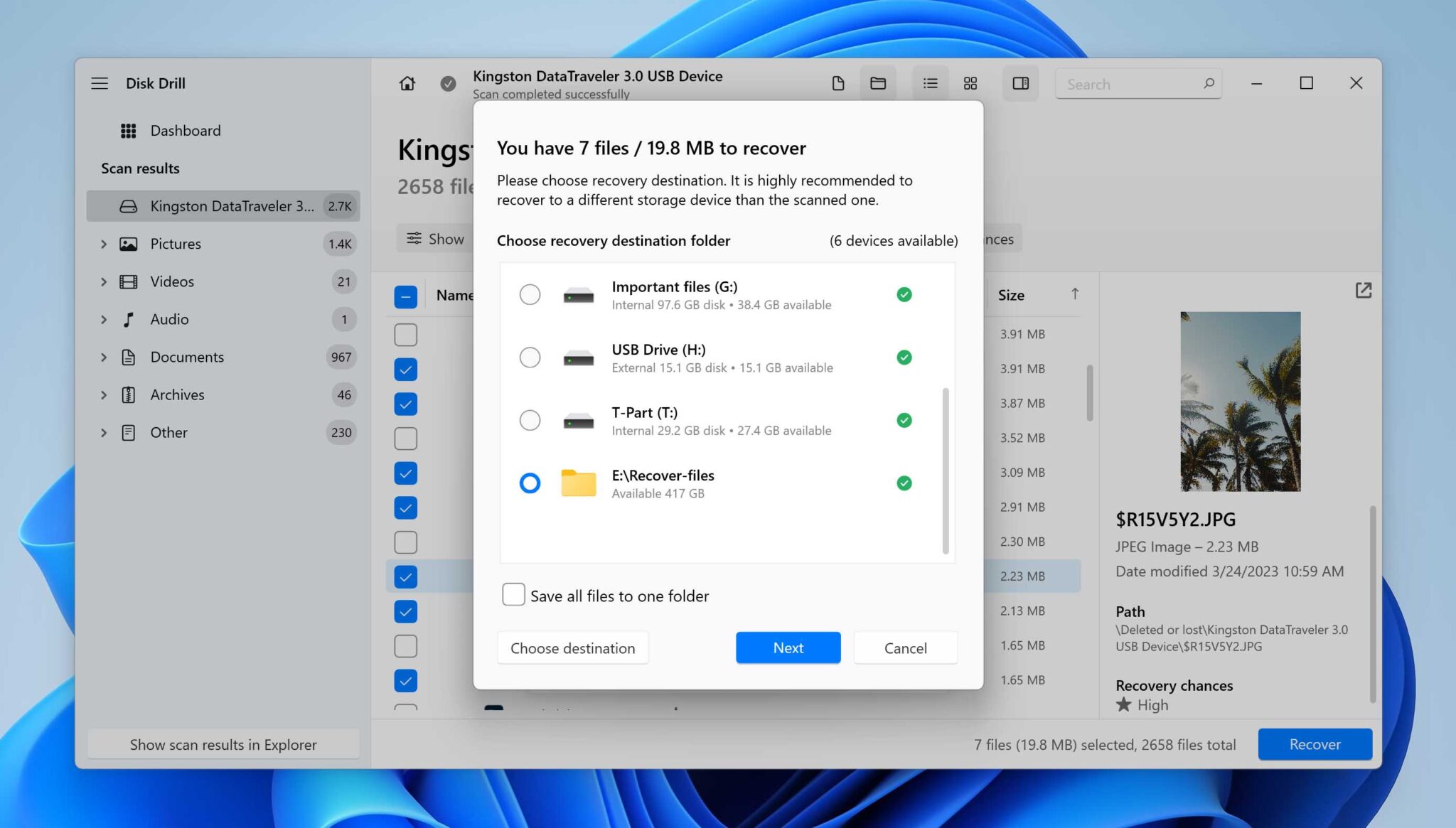1456x828 pixels.
Task: Reverse sorting with the Size column arrow
Action: [x=1076, y=294]
